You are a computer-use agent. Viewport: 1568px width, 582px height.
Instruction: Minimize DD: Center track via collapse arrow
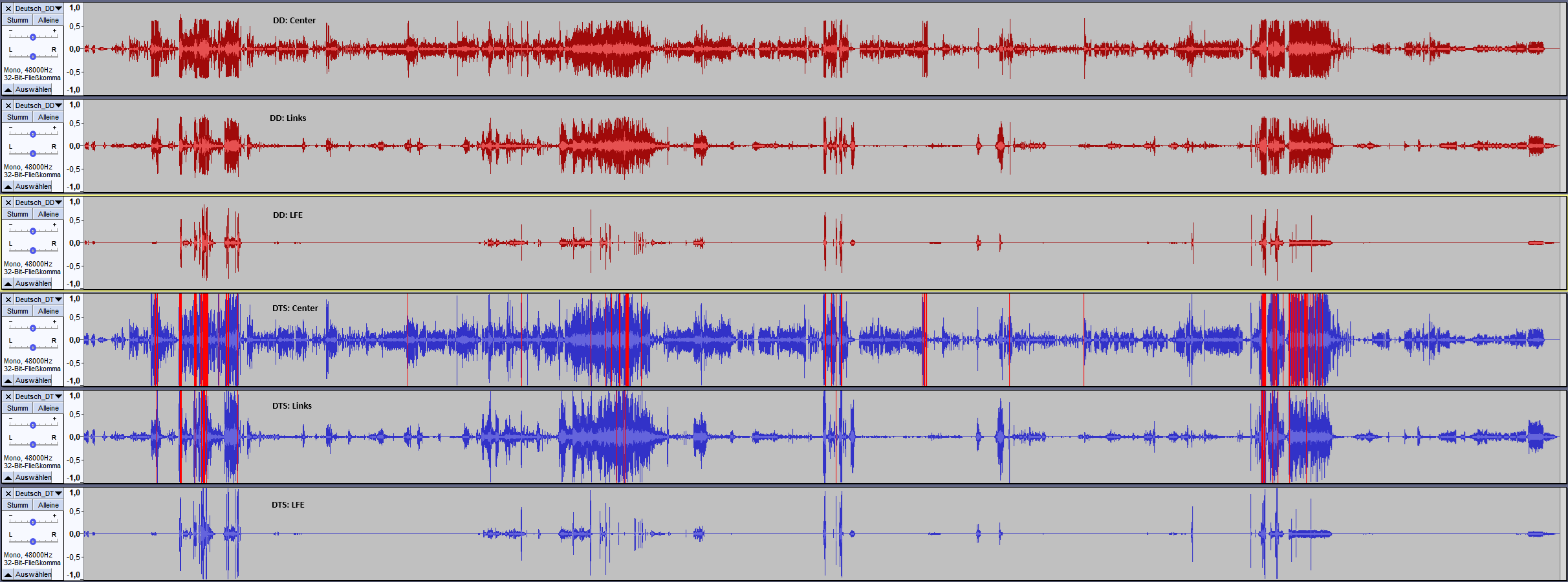click(x=8, y=90)
